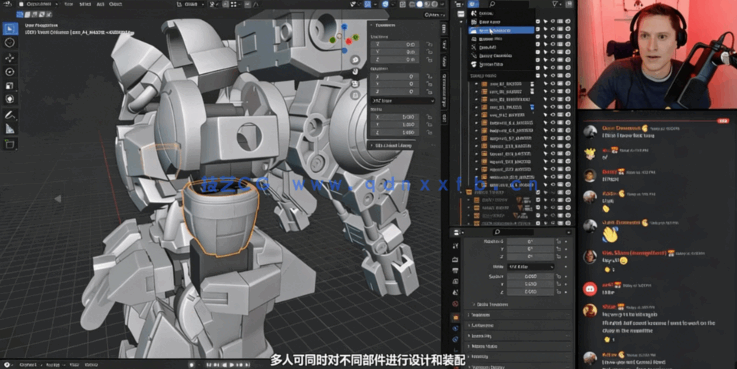Switch viewport to solid shading
The width and height of the screenshot is (737, 369).
(x=420, y=4)
